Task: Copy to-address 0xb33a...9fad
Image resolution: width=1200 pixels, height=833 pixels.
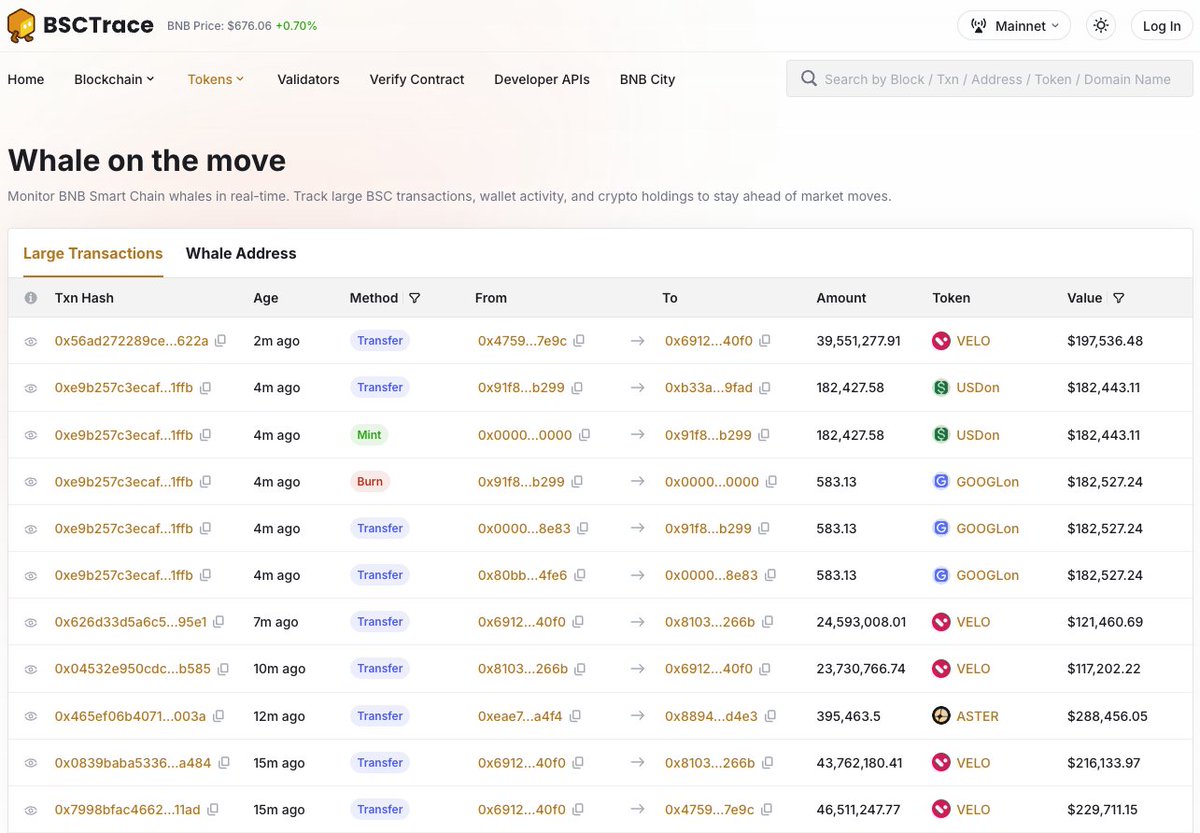Action: pyautogui.click(x=765, y=388)
